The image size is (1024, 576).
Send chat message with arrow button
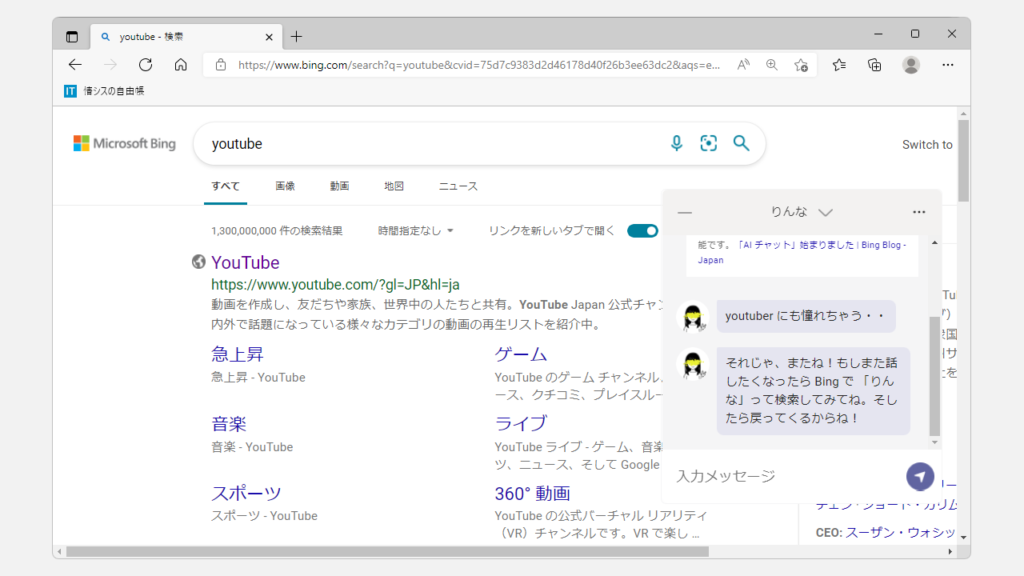920,476
